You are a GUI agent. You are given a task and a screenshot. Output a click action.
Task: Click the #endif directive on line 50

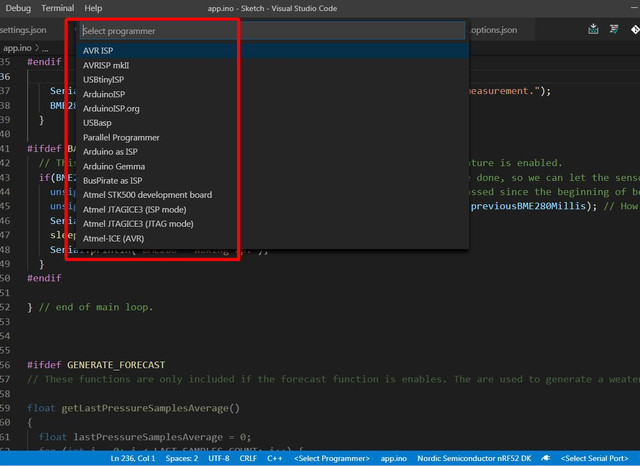click(44, 278)
